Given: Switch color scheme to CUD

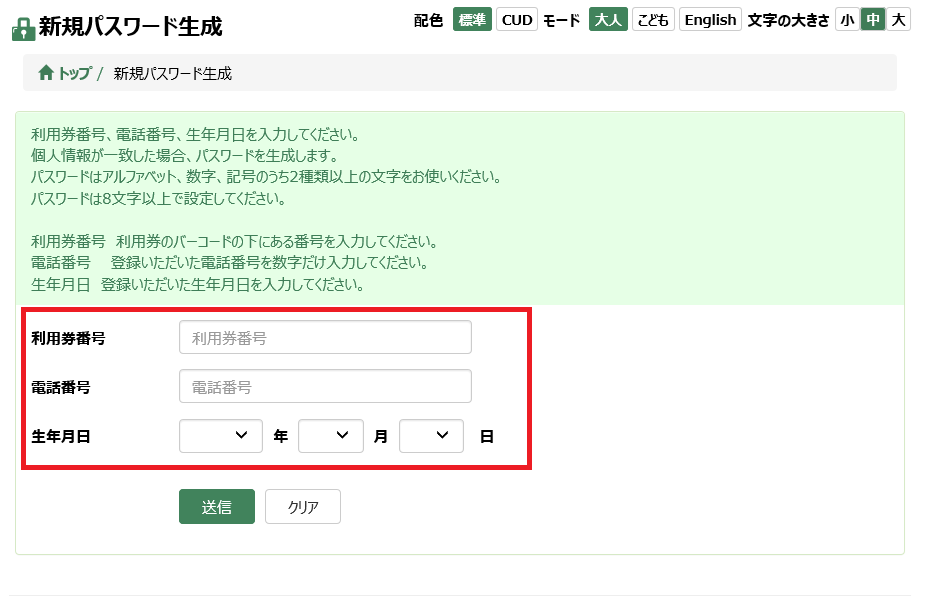Looking at the screenshot, I should (x=517, y=20).
